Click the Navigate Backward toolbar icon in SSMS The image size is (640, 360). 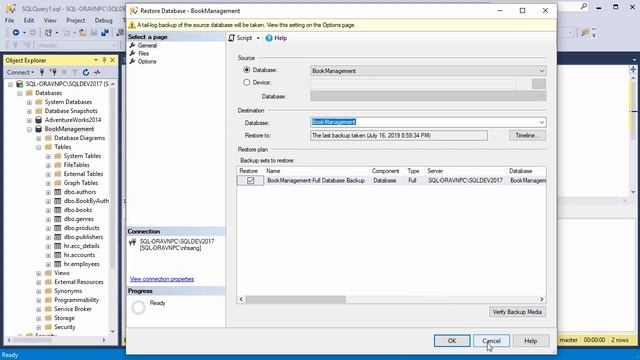point(16,33)
